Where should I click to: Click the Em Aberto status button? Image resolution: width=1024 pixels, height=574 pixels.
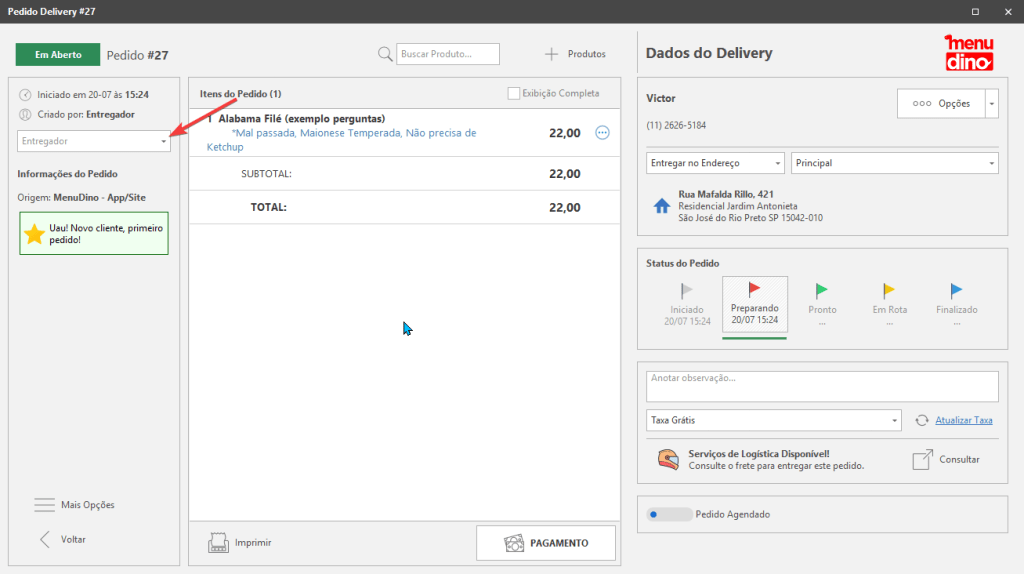(58, 55)
